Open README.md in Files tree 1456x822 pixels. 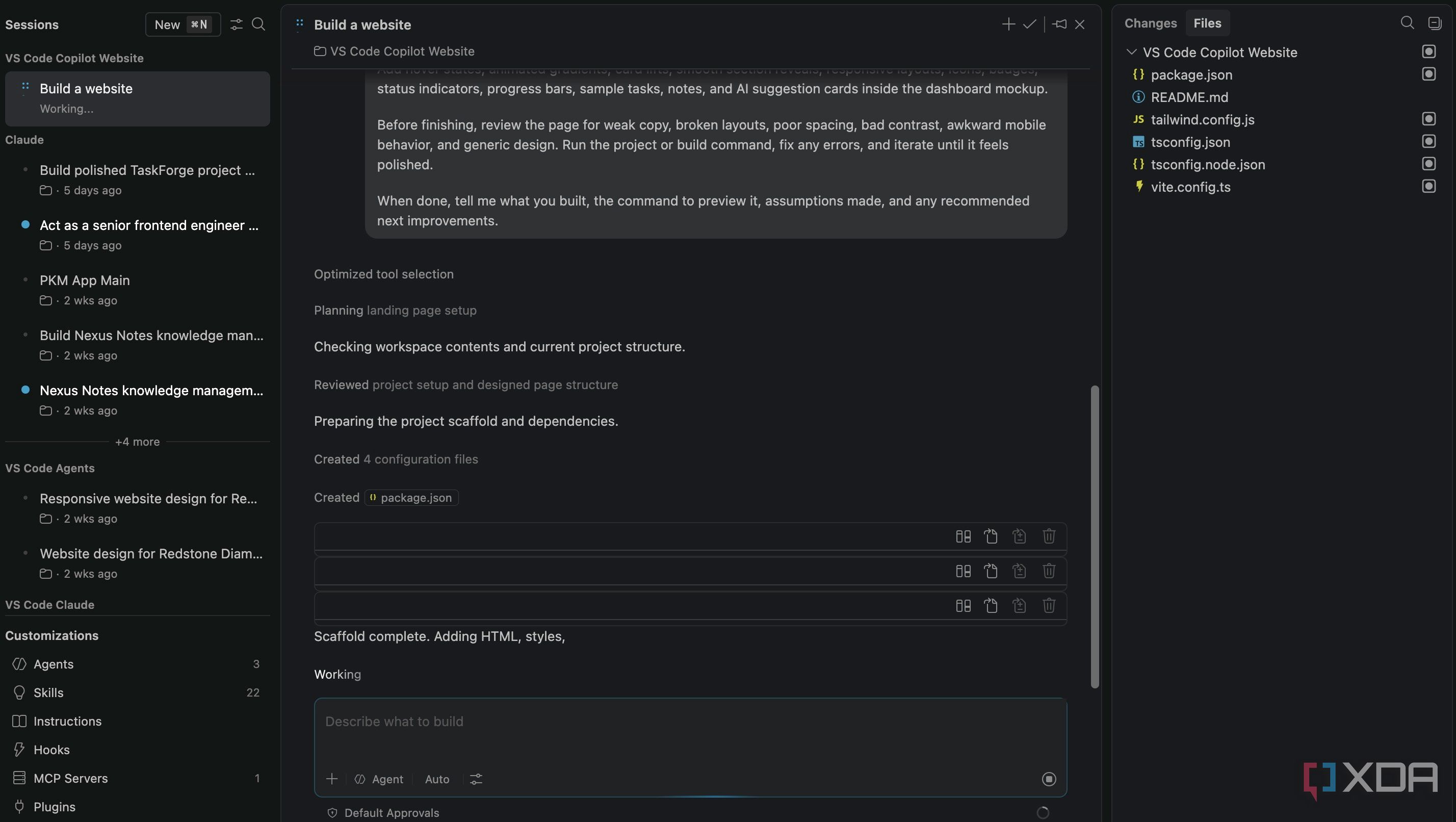(x=1189, y=97)
